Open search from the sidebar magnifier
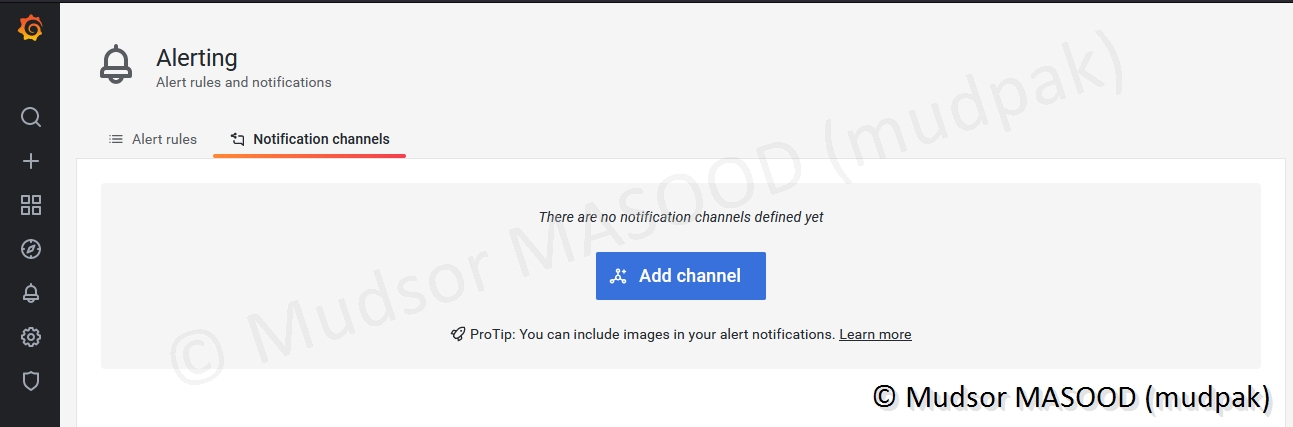 coord(31,118)
